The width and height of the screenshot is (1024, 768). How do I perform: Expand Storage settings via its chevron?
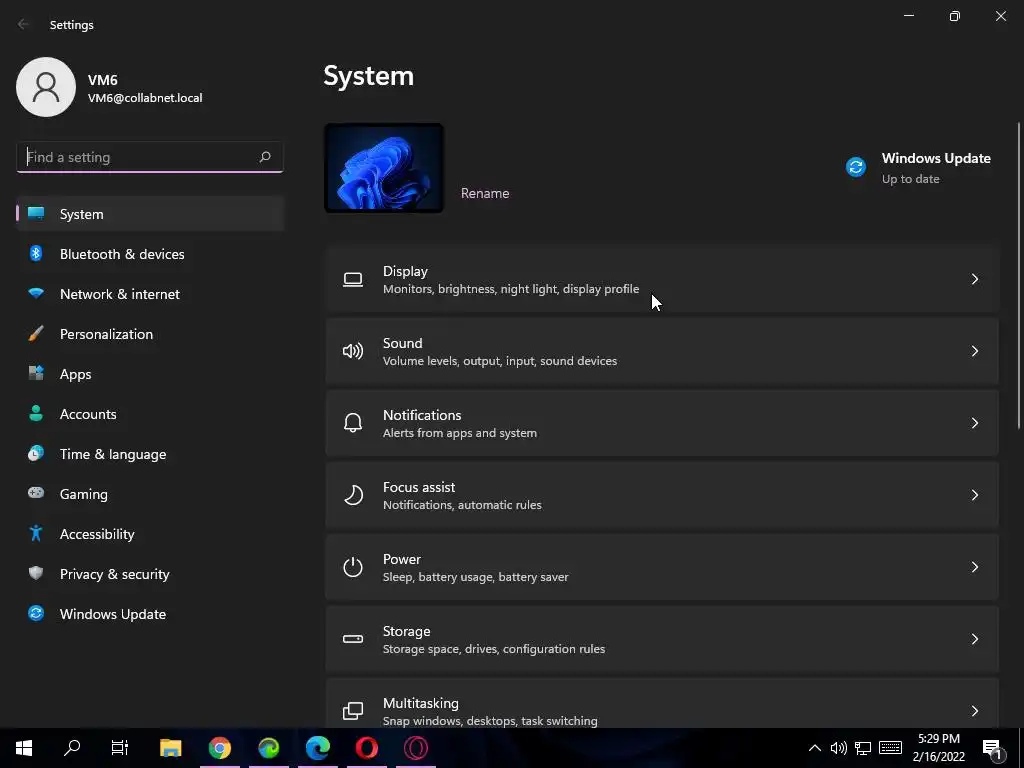coord(974,638)
